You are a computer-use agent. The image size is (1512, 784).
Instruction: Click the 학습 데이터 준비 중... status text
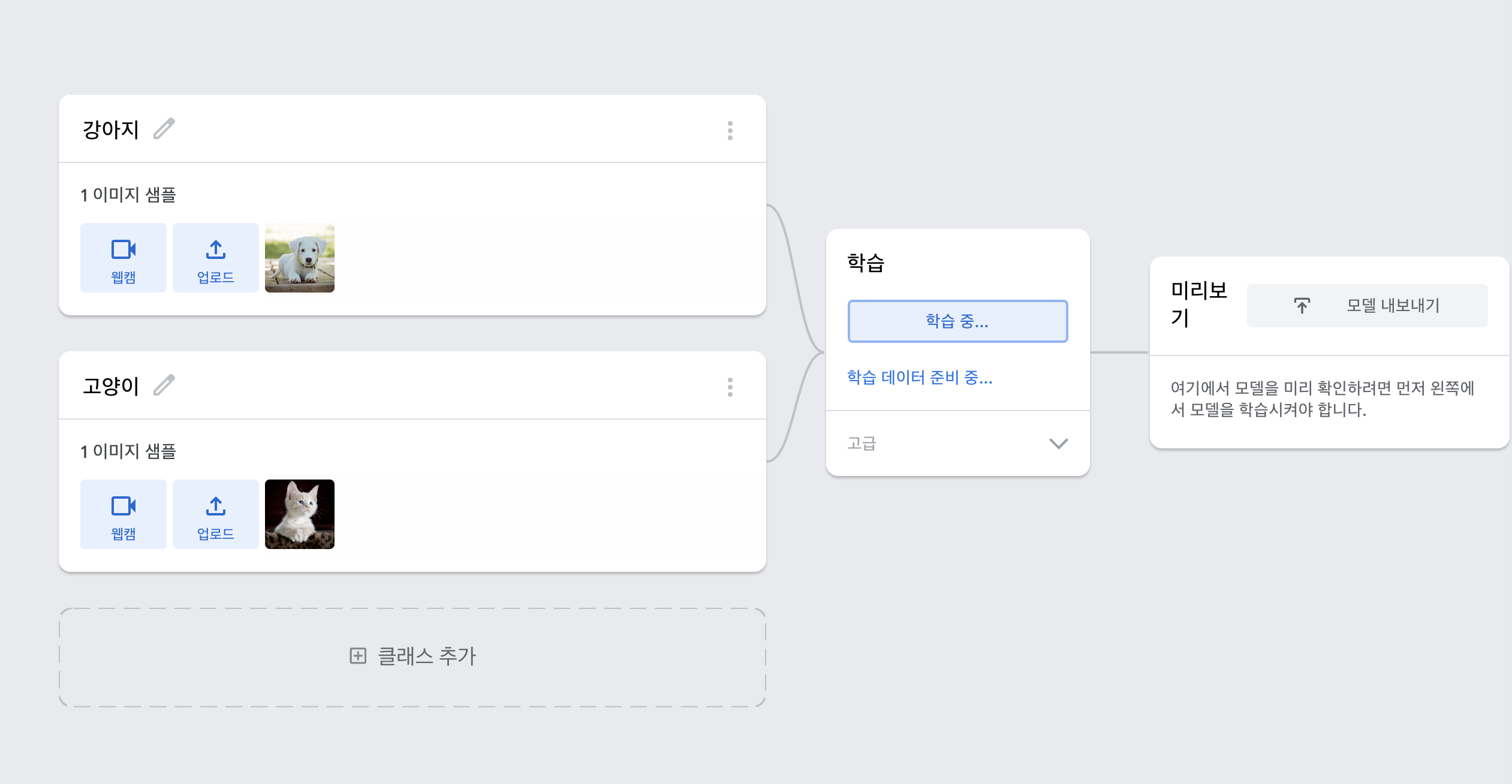(x=920, y=377)
